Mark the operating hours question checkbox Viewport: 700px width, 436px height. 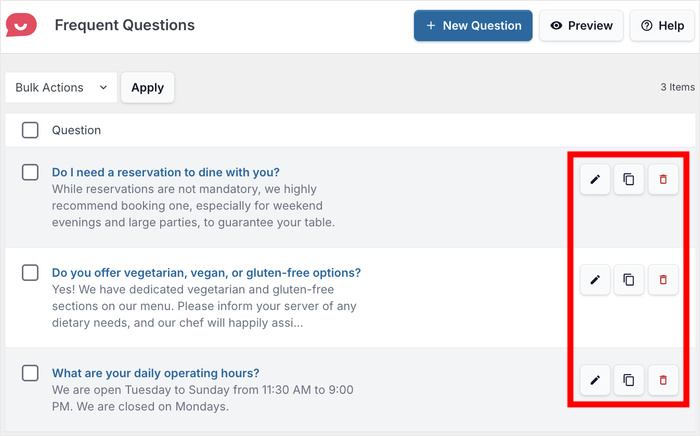point(30,373)
